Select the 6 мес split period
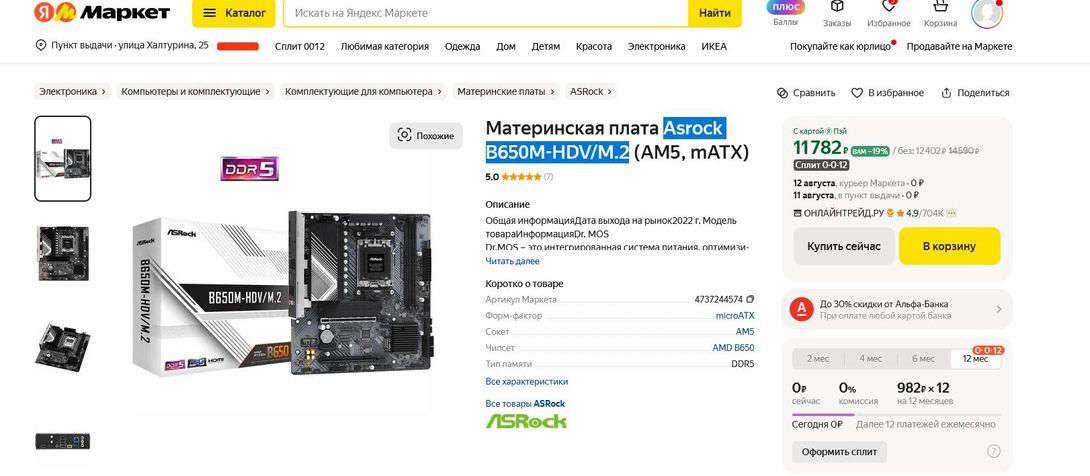The image size is (1090, 476). pyautogui.click(x=923, y=359)
